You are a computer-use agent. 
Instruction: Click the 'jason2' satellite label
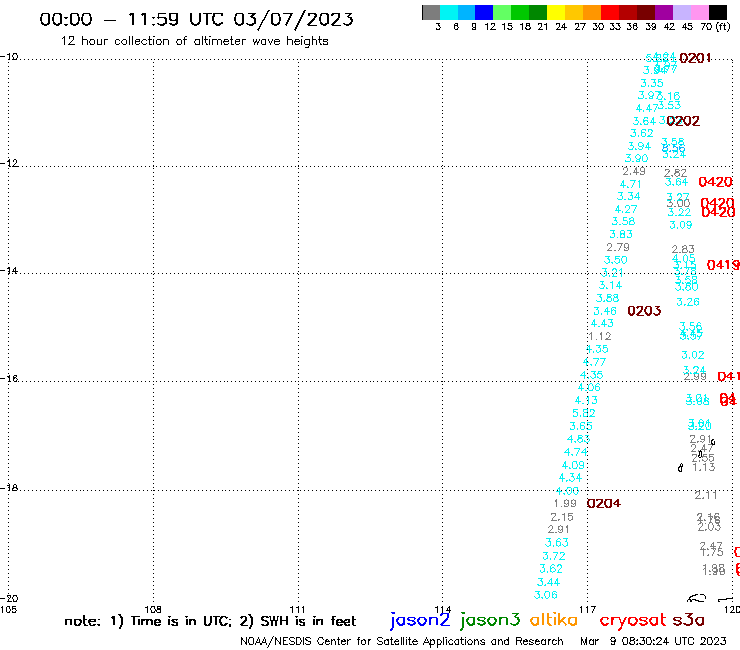pos(420,620)
